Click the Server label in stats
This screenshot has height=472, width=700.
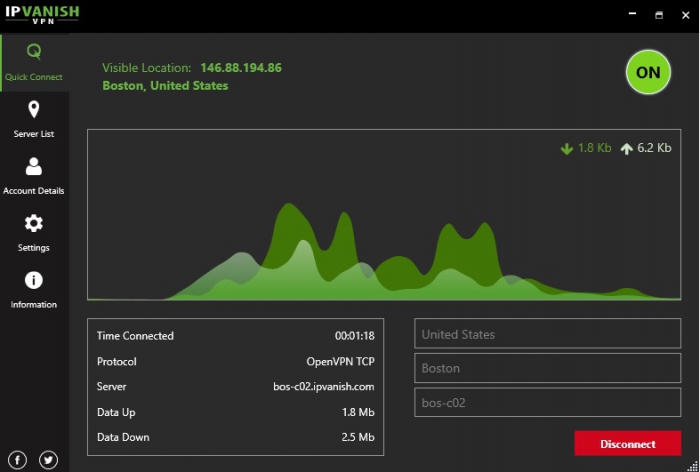point(111,387)
